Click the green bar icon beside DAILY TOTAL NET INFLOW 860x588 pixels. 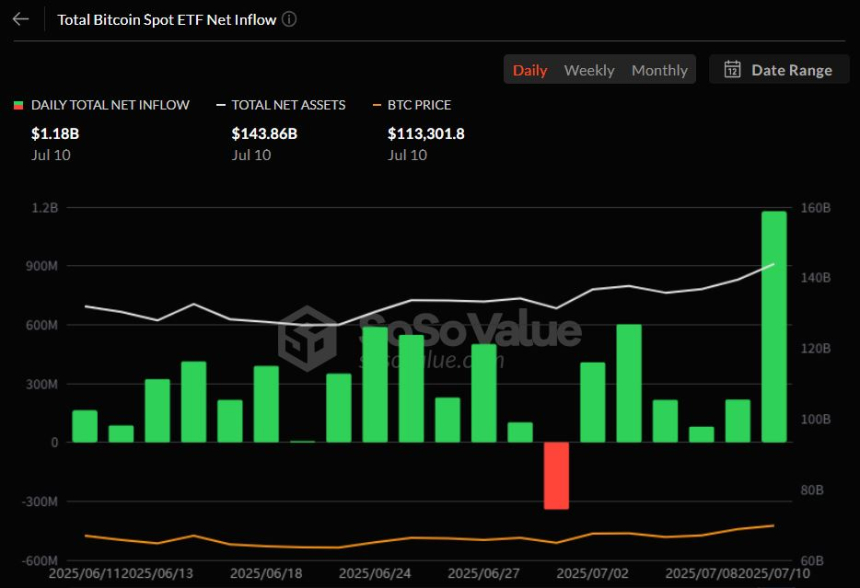(x=17, y=104)
